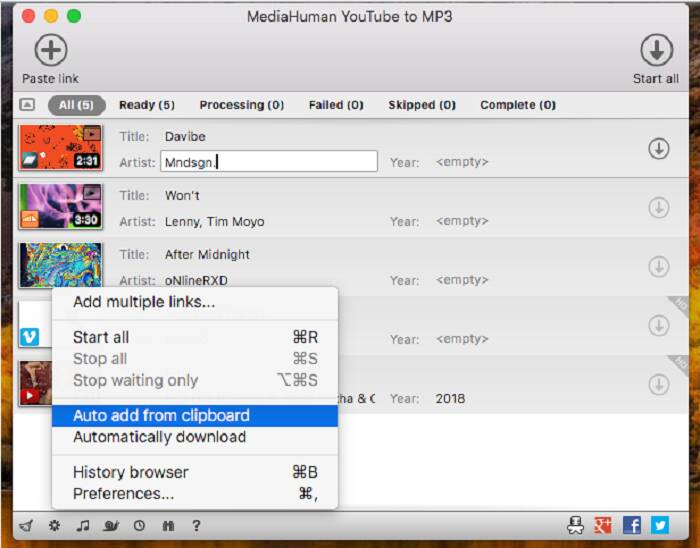Image resolution: width=700 pixels, height=548 pixels.
Task: Click the Start all download icon
Action: (x=657, y=50)
